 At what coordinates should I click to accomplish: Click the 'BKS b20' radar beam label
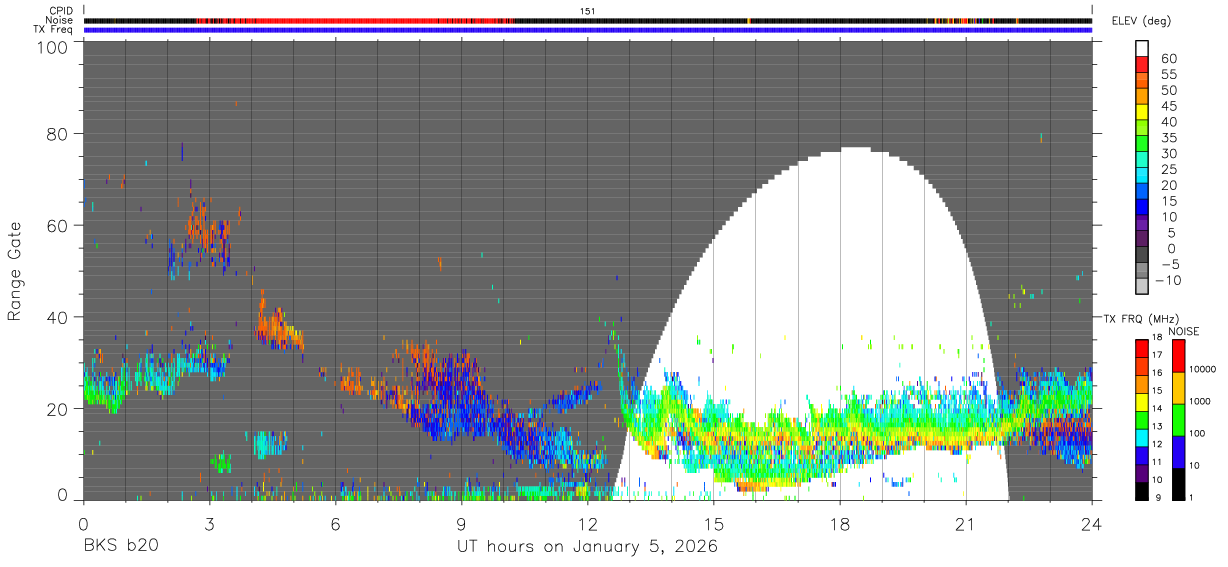pyautogui.click(x=120, y=547)
